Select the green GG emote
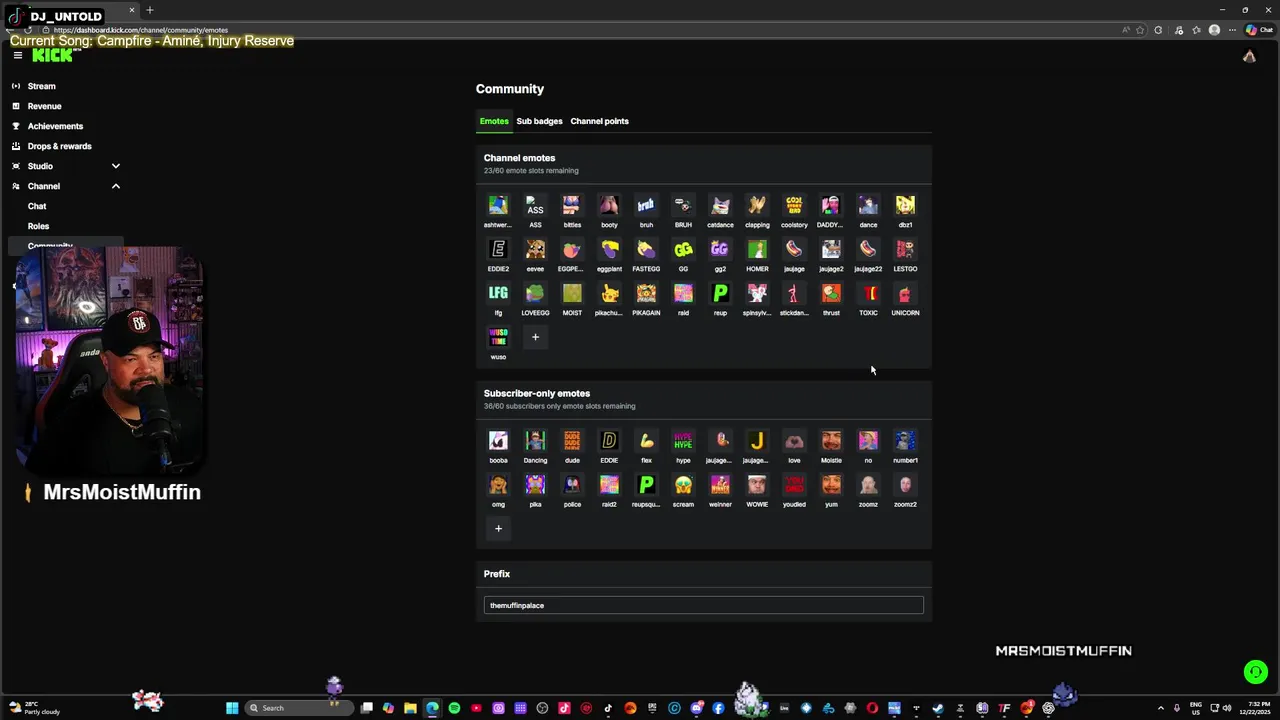The height and width of the screenshot is (720, 1280). click(x=683, y=250)
